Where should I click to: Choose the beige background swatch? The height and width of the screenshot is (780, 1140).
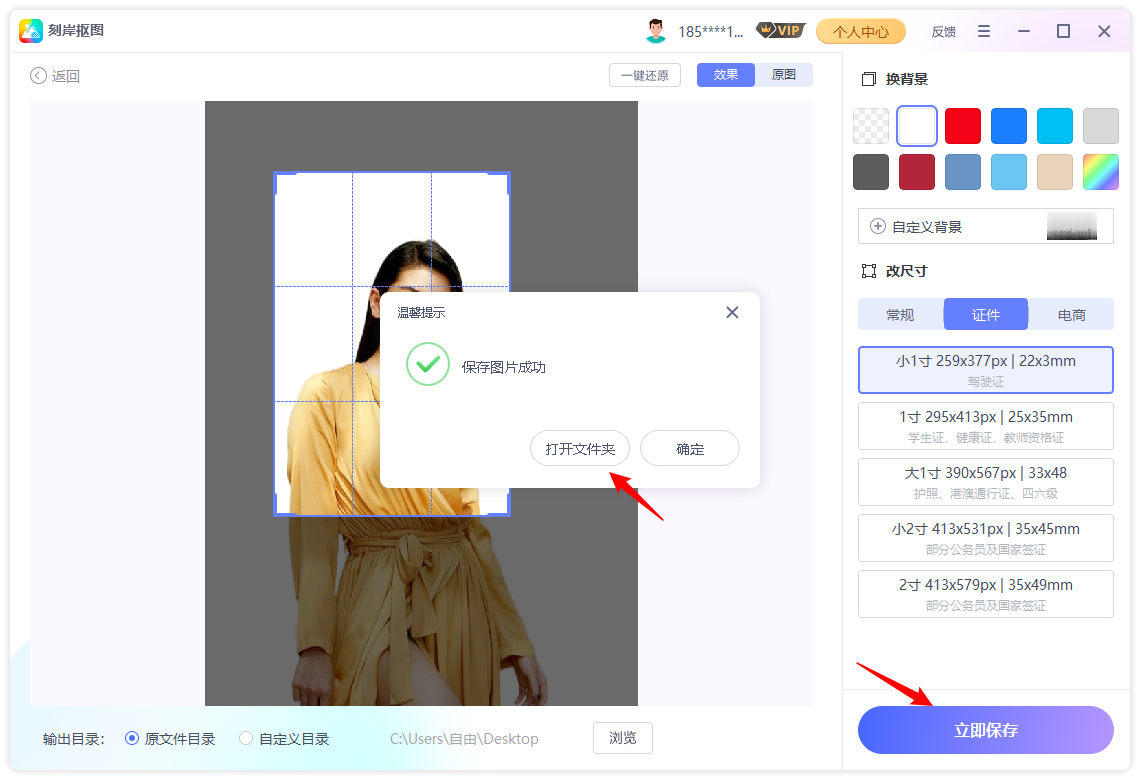(x=1055, y=172)
